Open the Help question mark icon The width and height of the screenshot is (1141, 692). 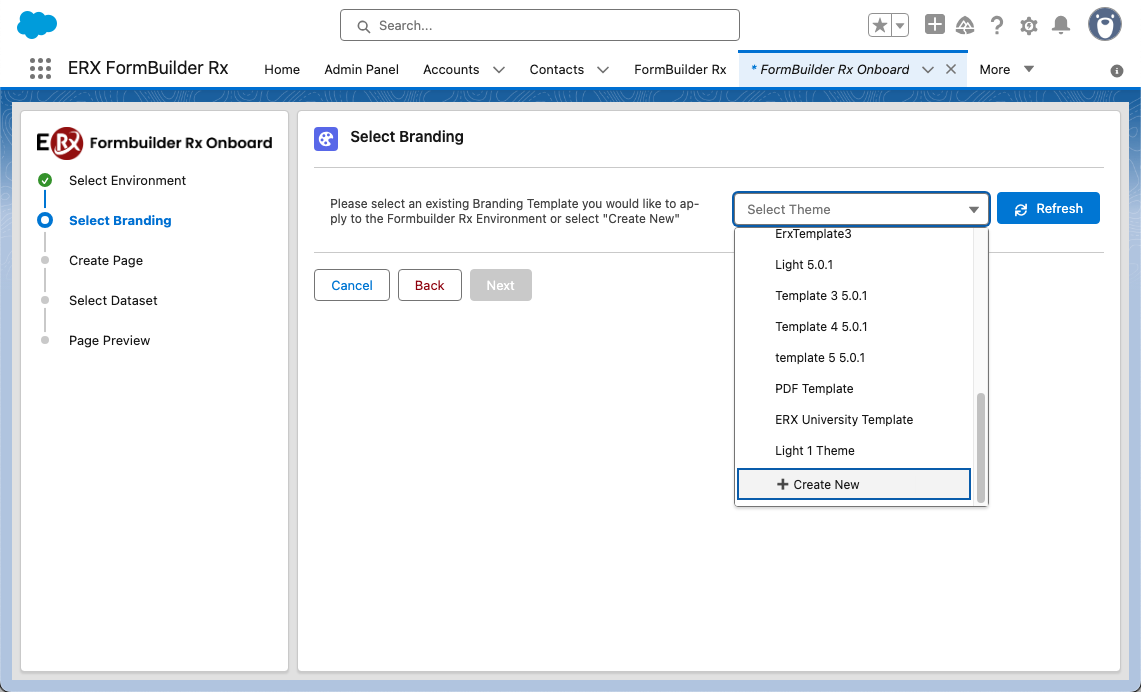point(997,26)
